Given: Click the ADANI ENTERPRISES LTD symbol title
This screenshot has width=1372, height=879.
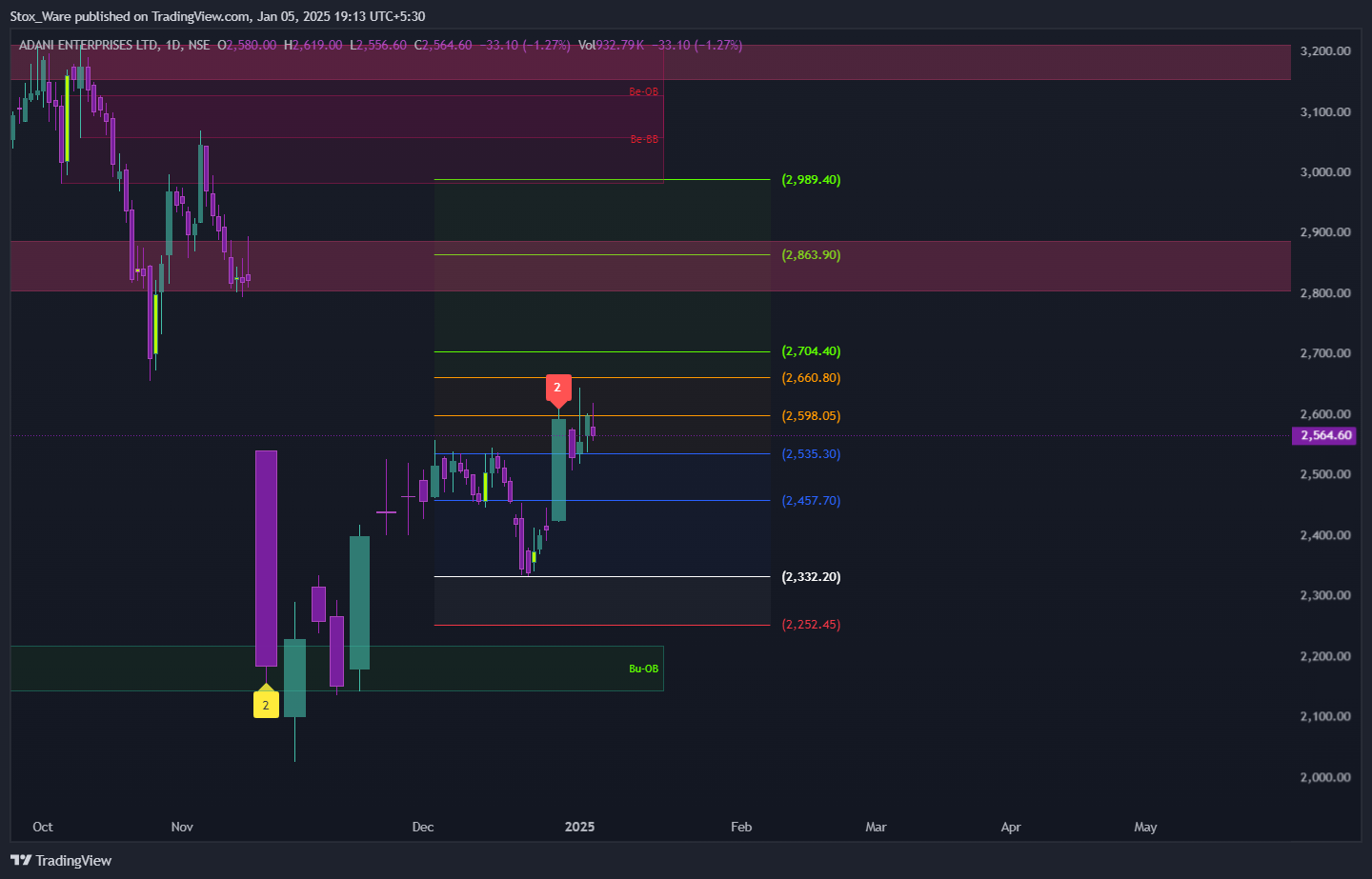Looking at the screenshot, I should (x=89, y=45).
